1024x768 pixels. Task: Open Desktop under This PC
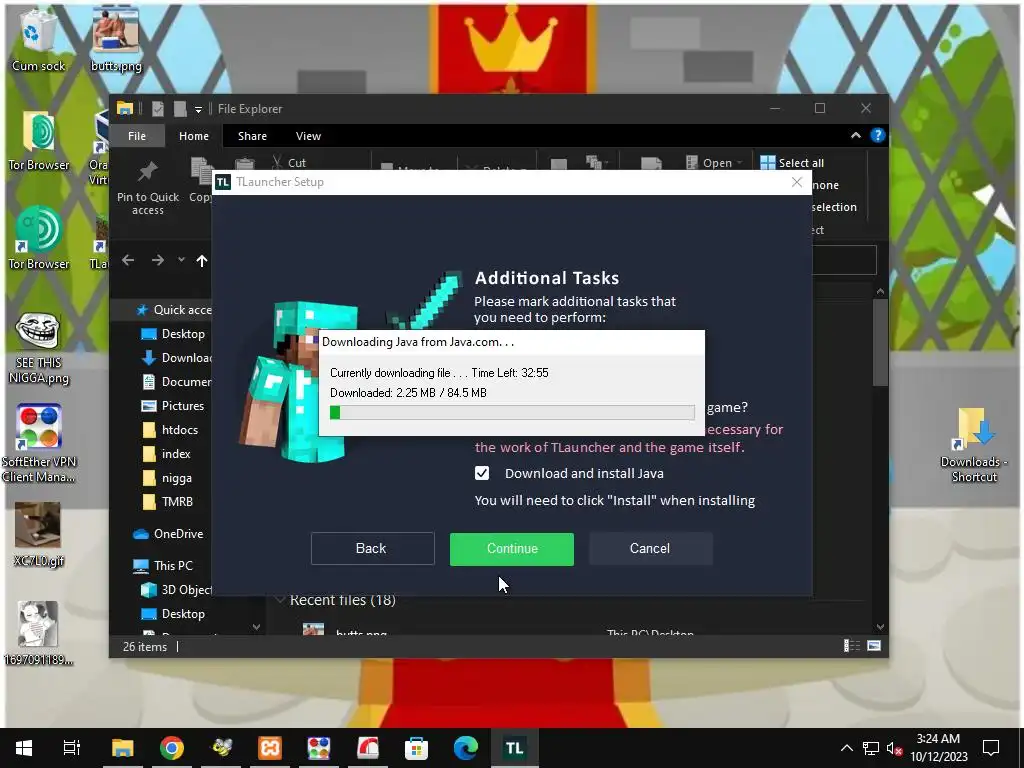pyautogui.click(x=173, y=614)
